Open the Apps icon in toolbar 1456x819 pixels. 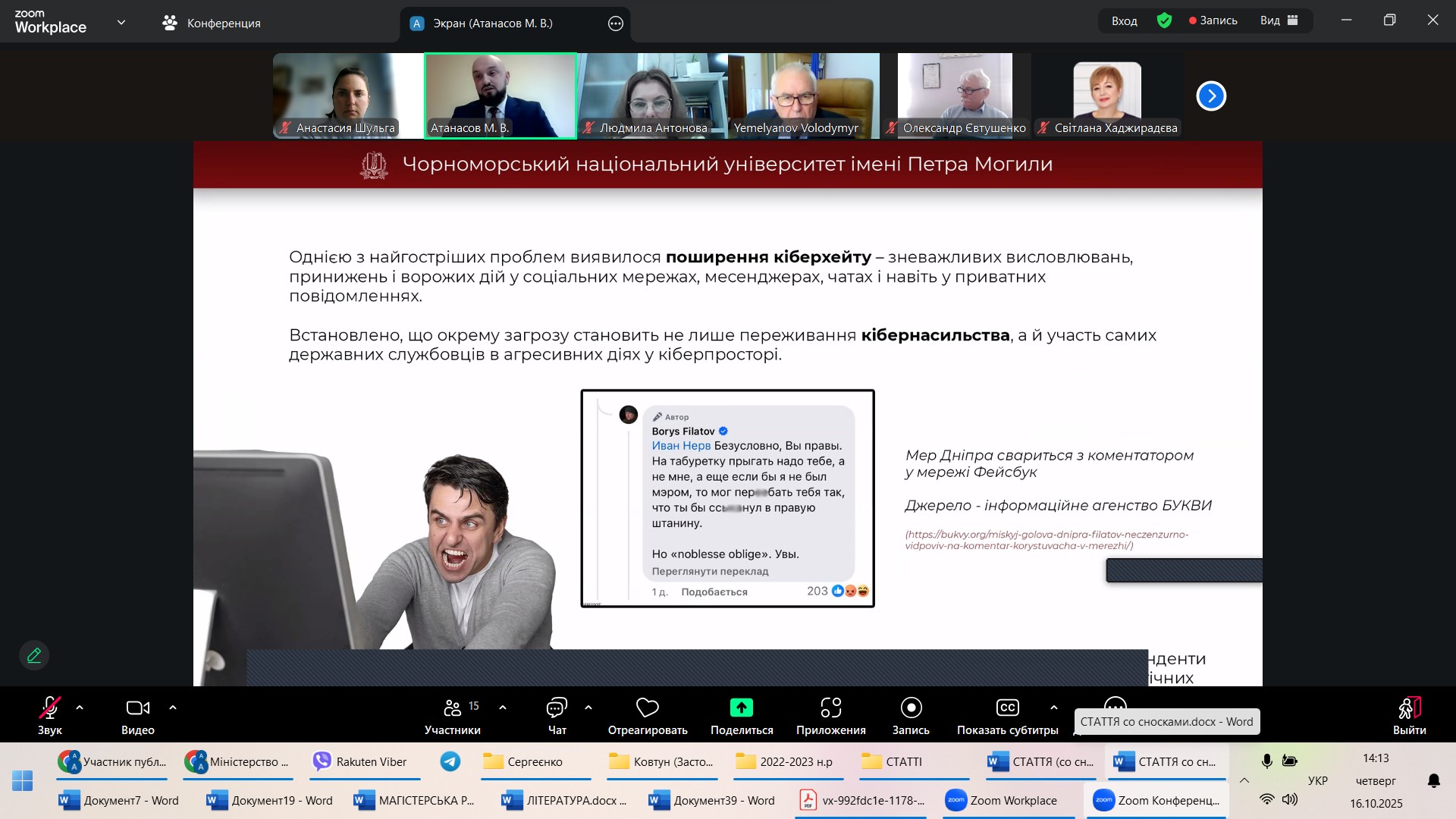click(830, 708)
